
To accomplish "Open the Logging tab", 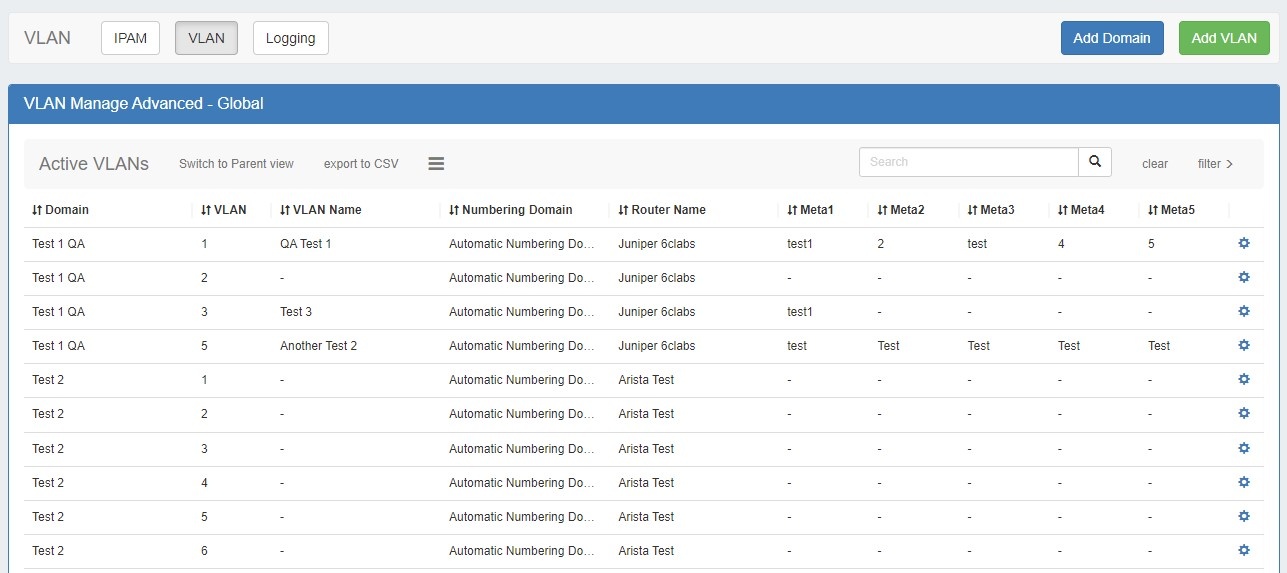I will click(291, 38).
